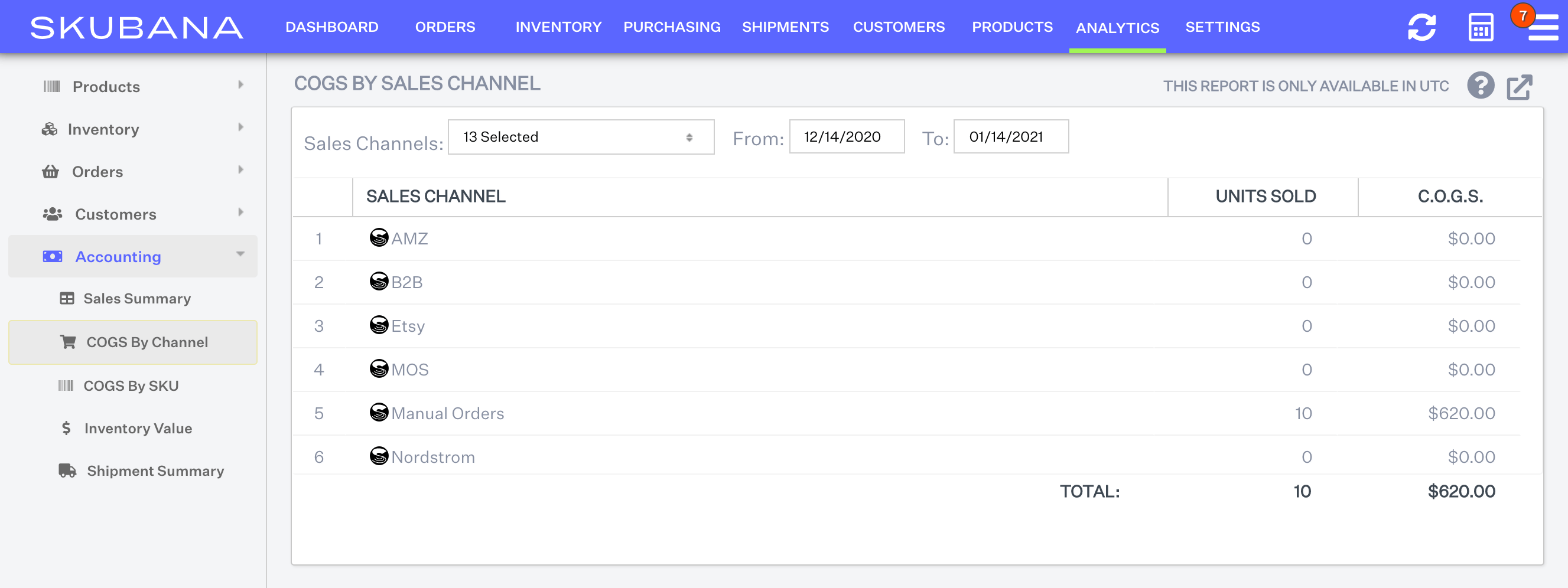Screen dimensions: 1568x588
Task: Switch to Shipments tab
Action: tap(785, 27)
